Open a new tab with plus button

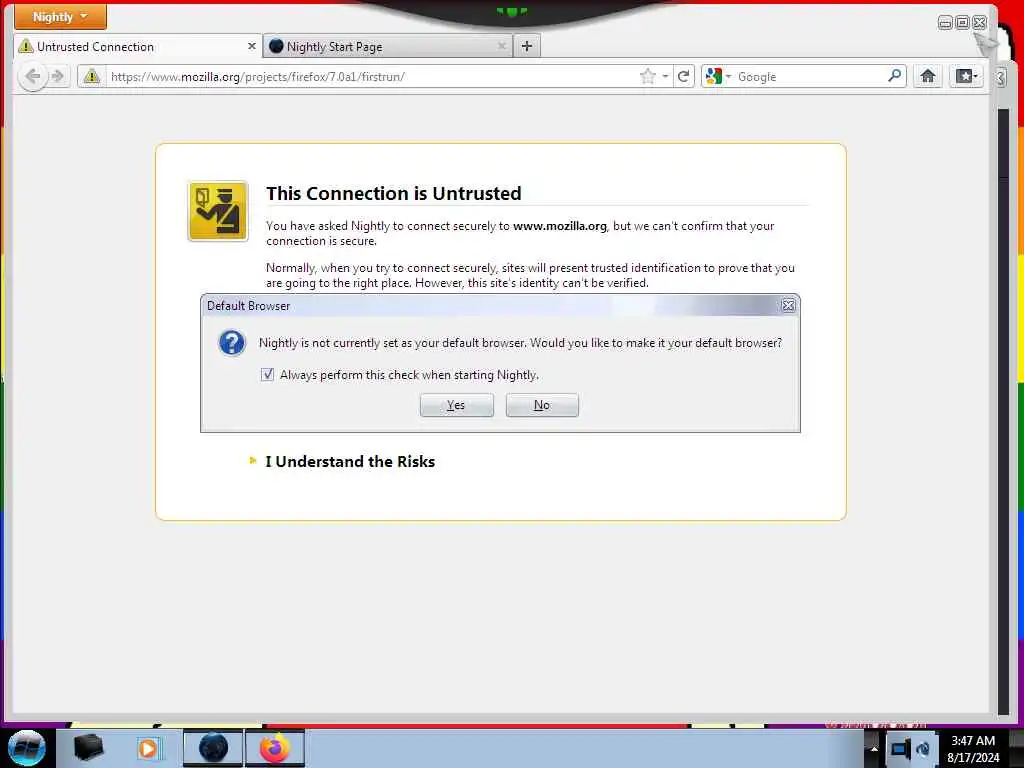tap(527, 46)
